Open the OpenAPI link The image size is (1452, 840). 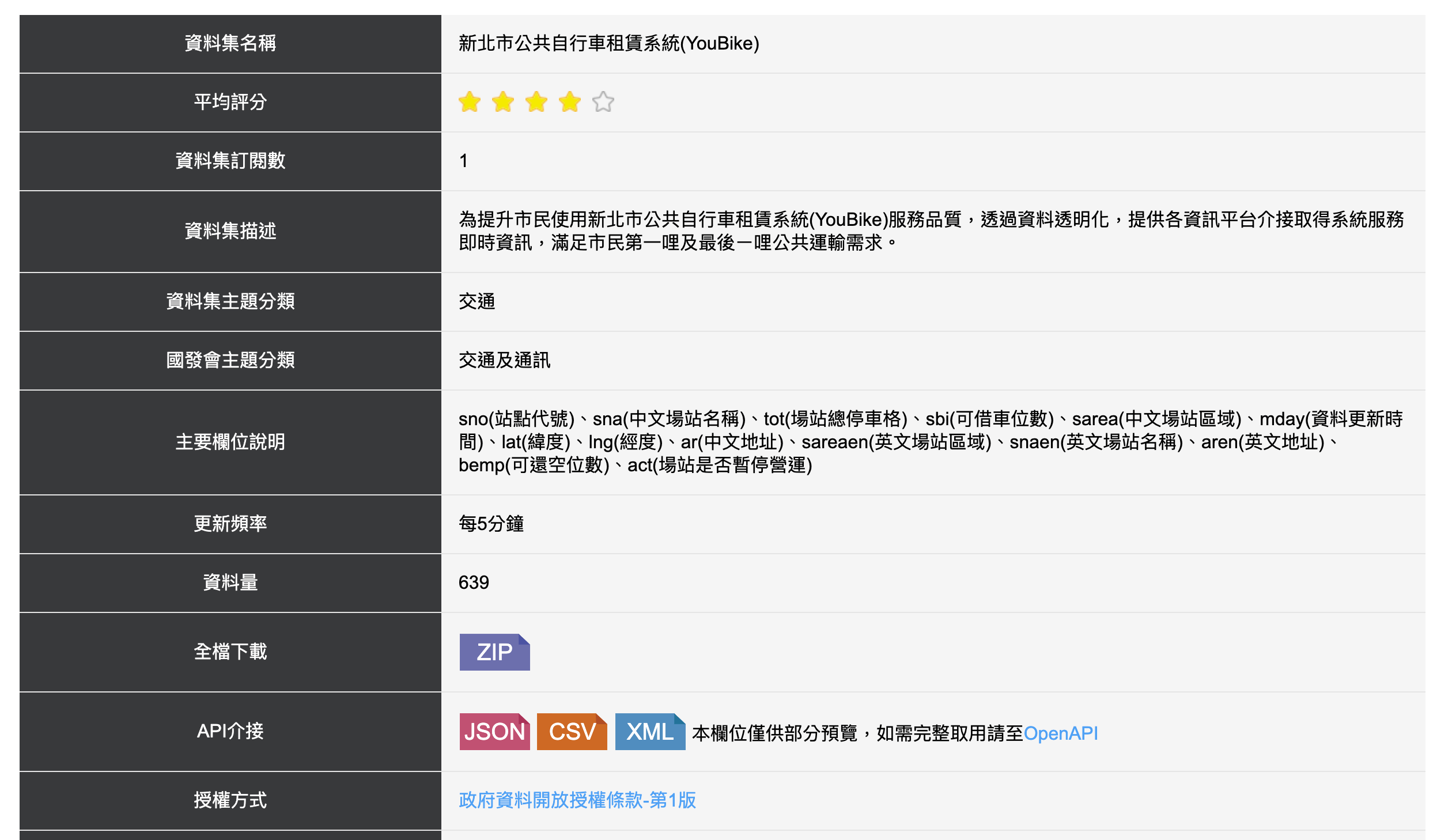pyautogui.click(x=1061, y=733)
